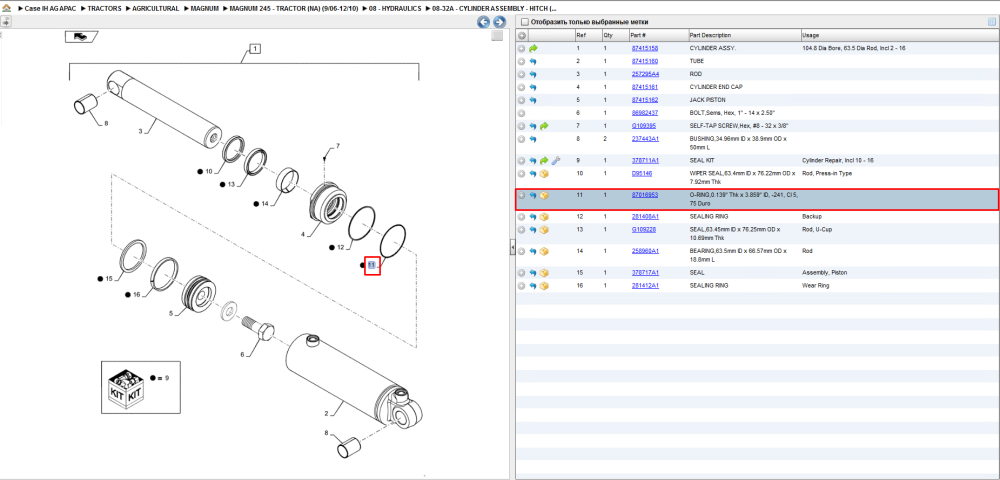Select callout 10 in the diagram

click(x=209, y=171)
